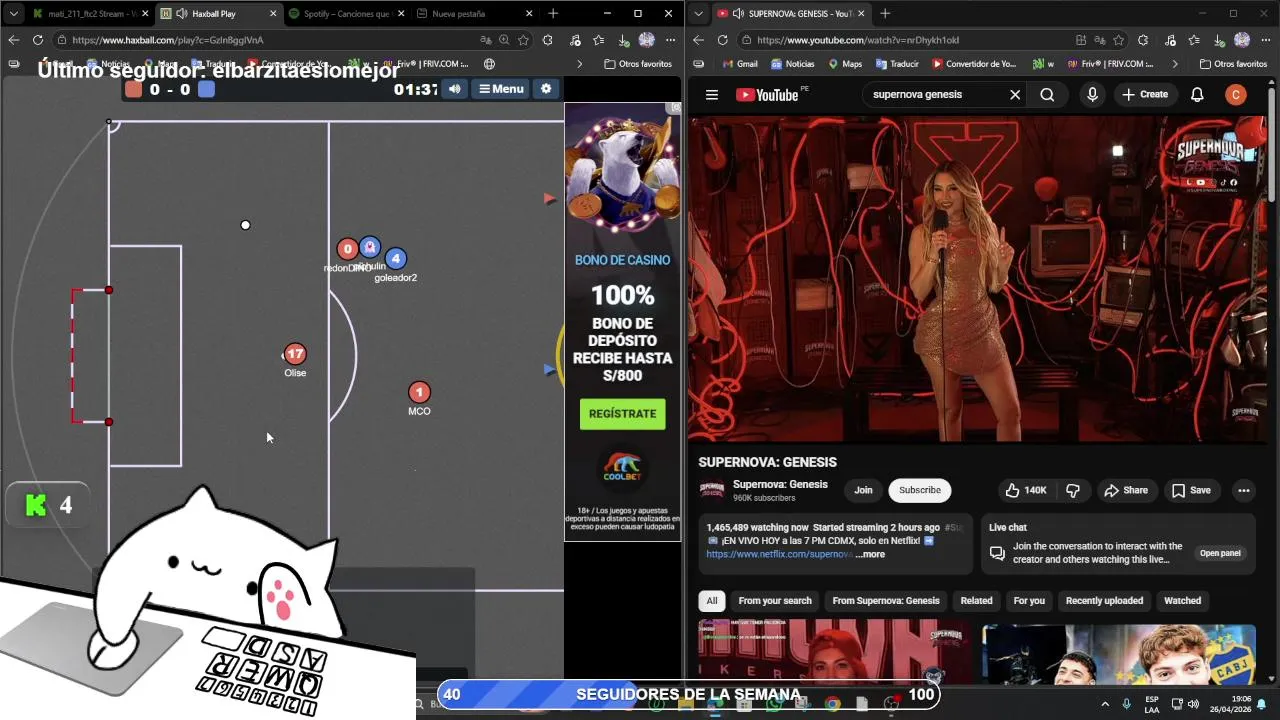Open the taskbar volume control
The image size is (1280, 720).
[x=1193, y=704]
